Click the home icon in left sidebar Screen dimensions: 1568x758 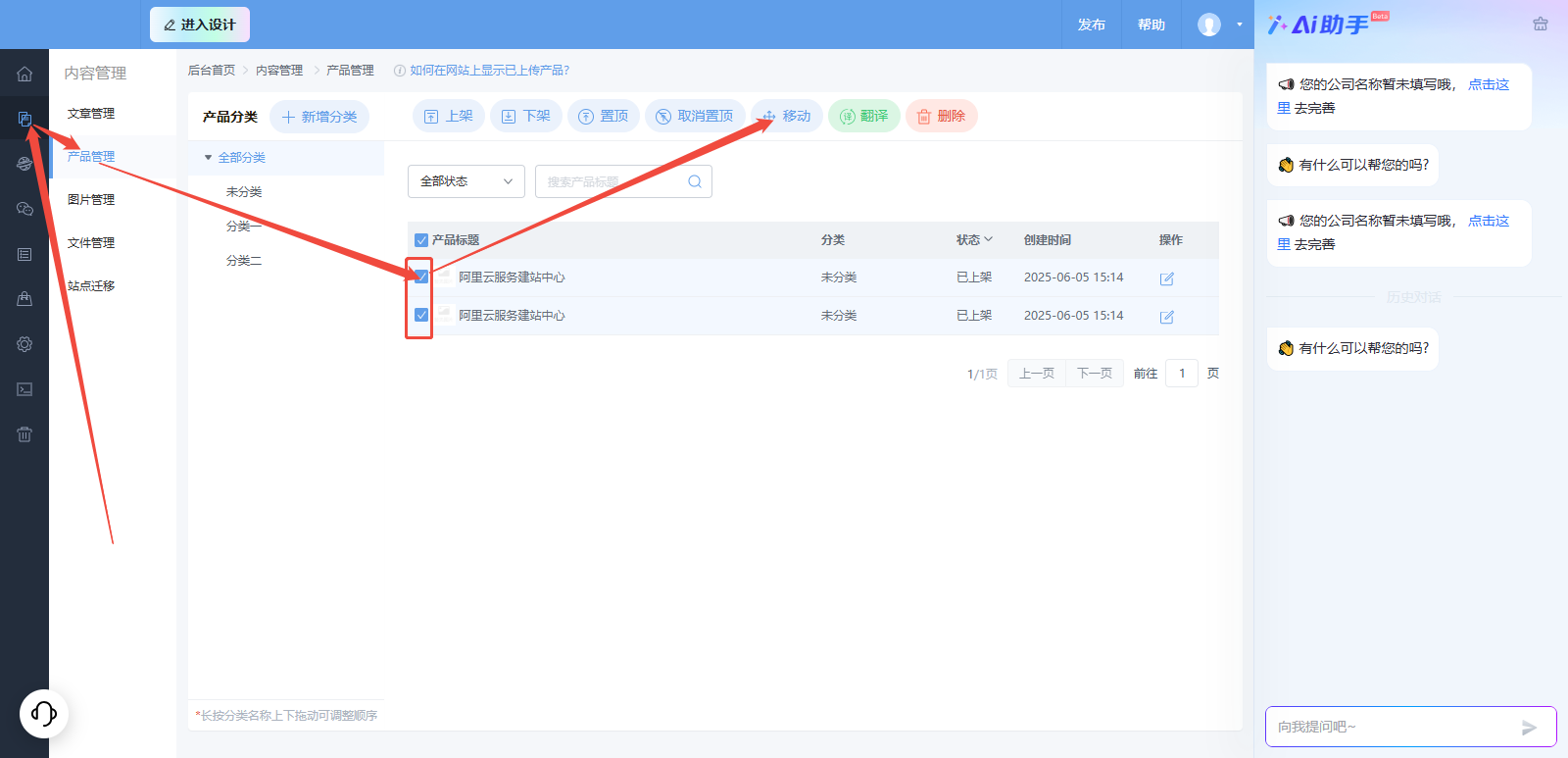24,74
